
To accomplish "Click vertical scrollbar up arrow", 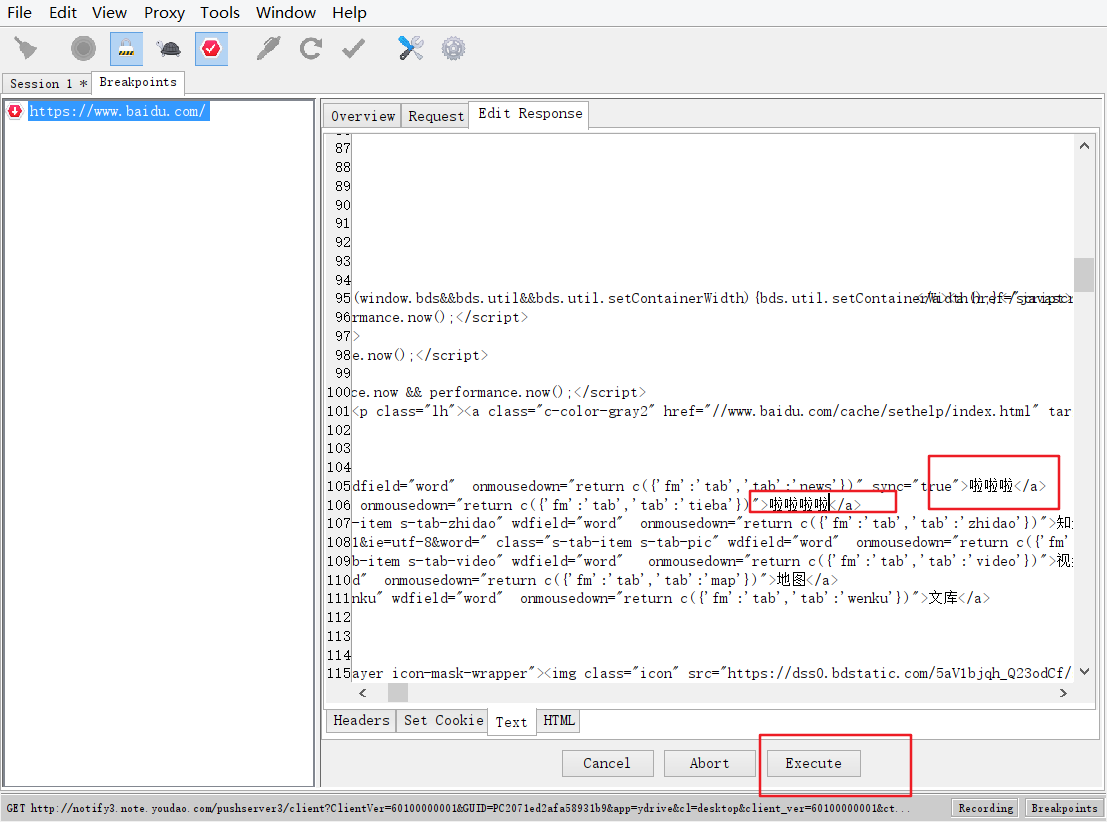I will [1084, 146].
